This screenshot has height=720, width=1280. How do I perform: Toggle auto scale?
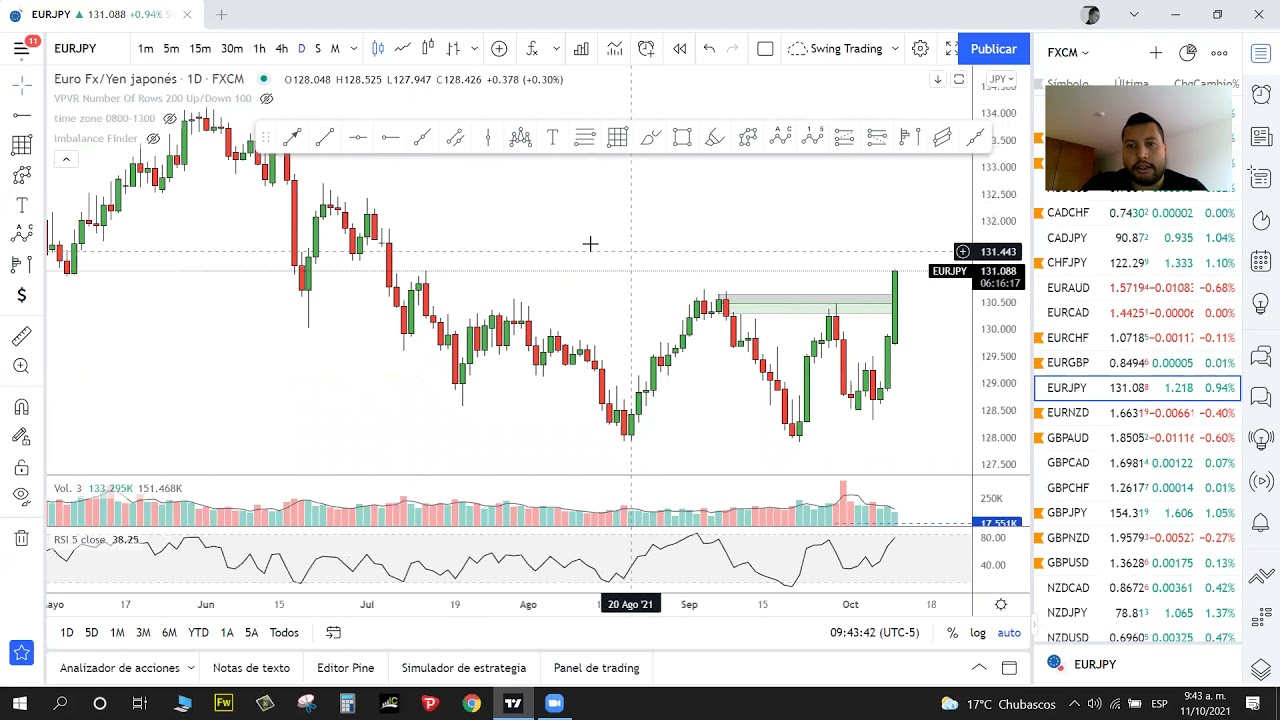(x=1009, y=632)
